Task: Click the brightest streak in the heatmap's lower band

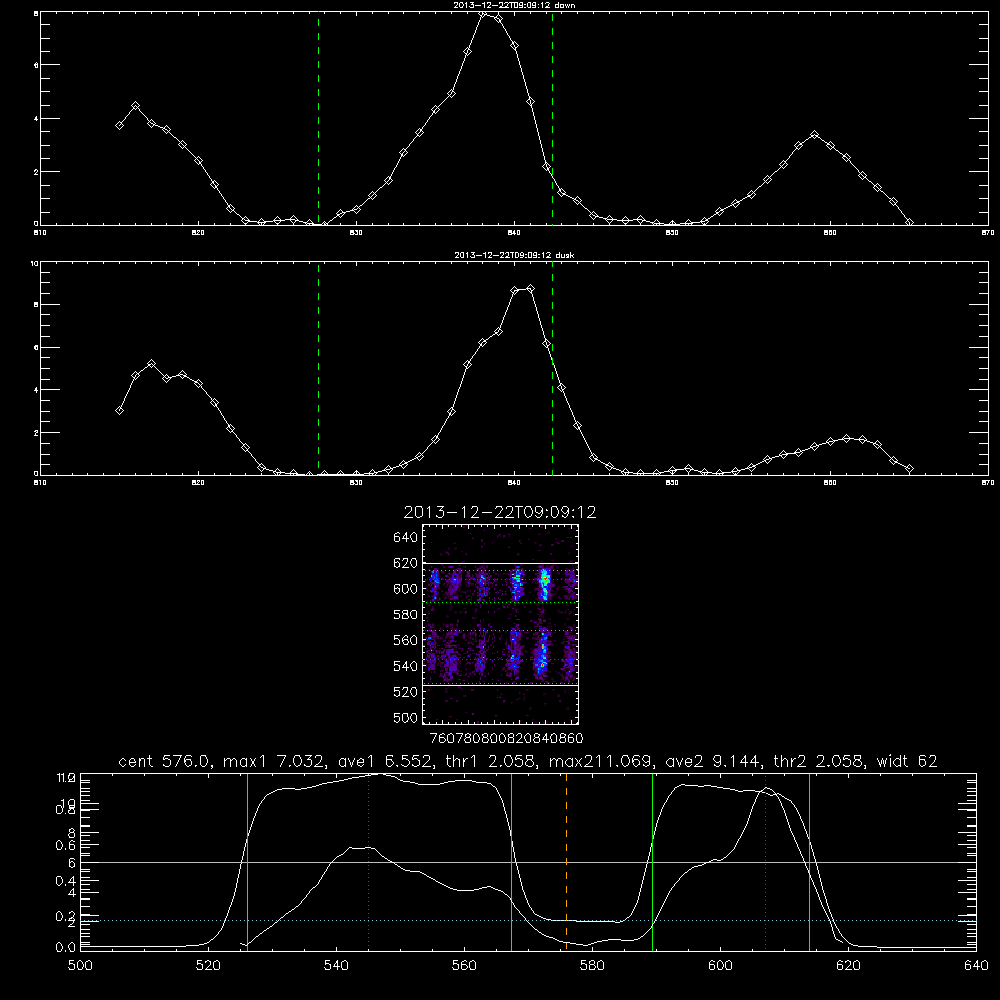Action: [543, 654]
